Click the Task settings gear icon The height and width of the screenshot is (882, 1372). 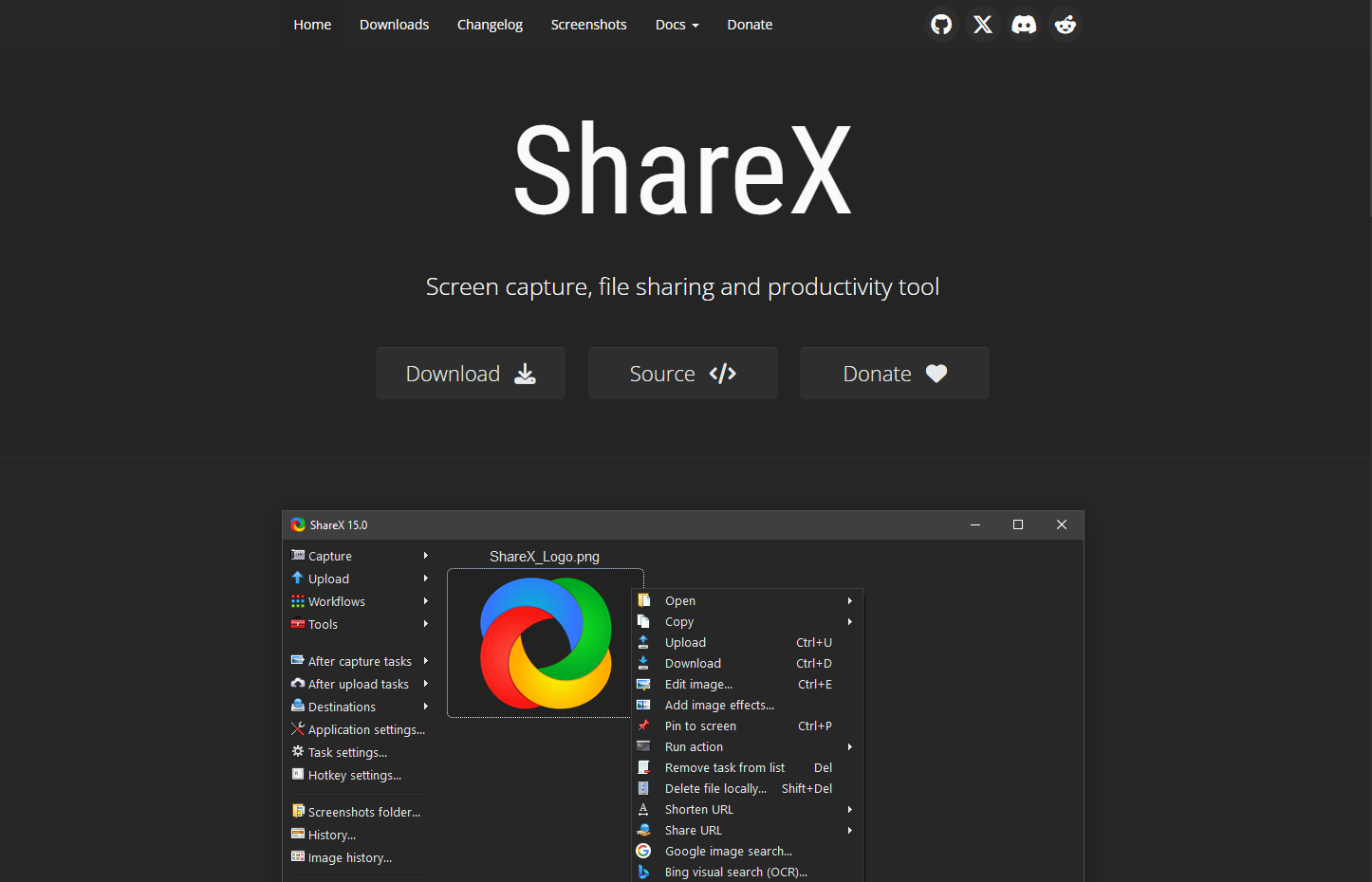click(x=298, y=751)
